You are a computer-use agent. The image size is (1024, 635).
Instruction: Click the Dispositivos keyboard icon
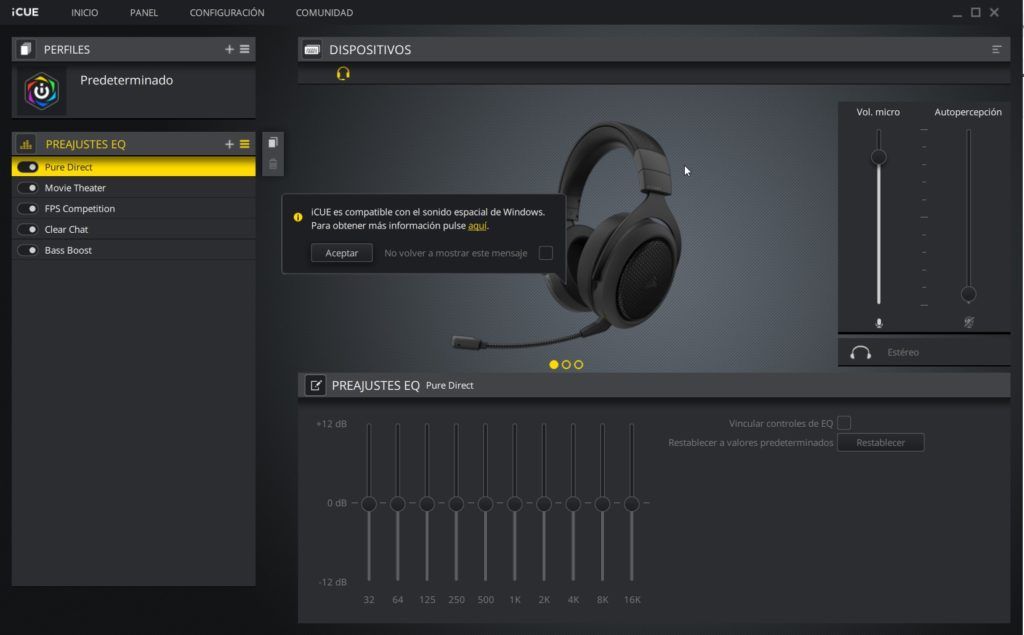click(312, 50)
